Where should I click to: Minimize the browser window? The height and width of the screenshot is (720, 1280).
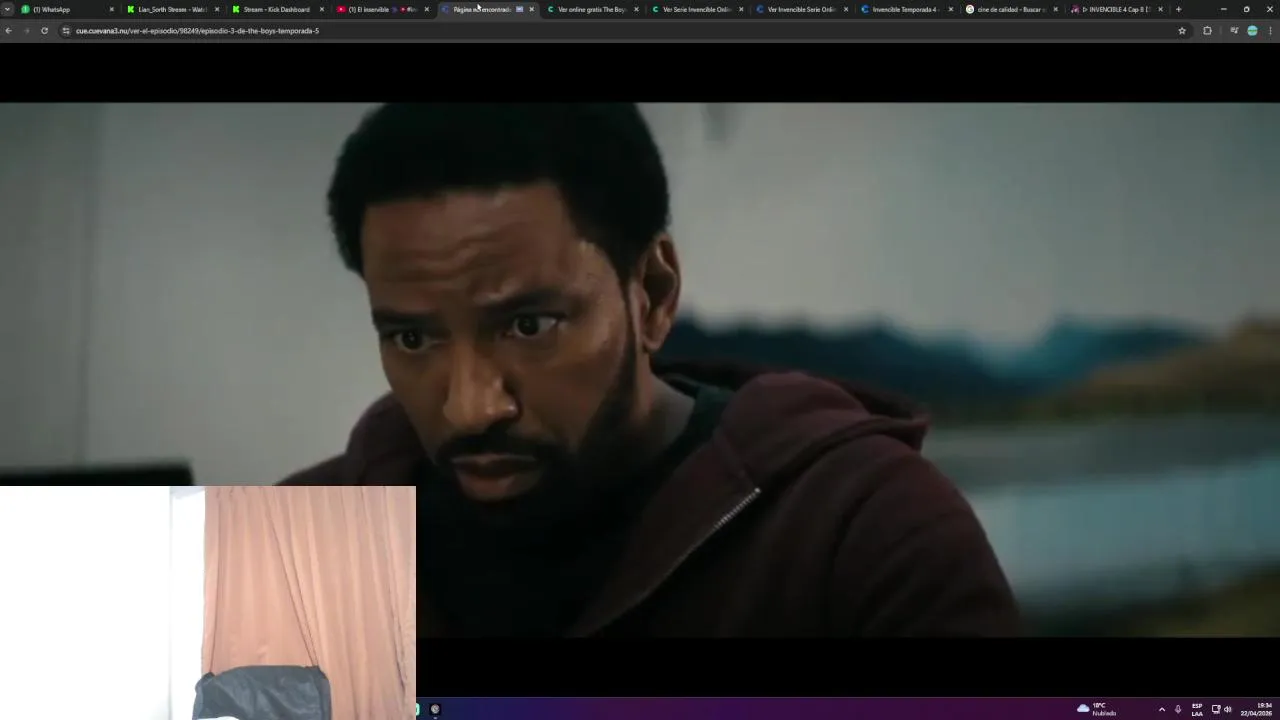[x=1223, y=9]
